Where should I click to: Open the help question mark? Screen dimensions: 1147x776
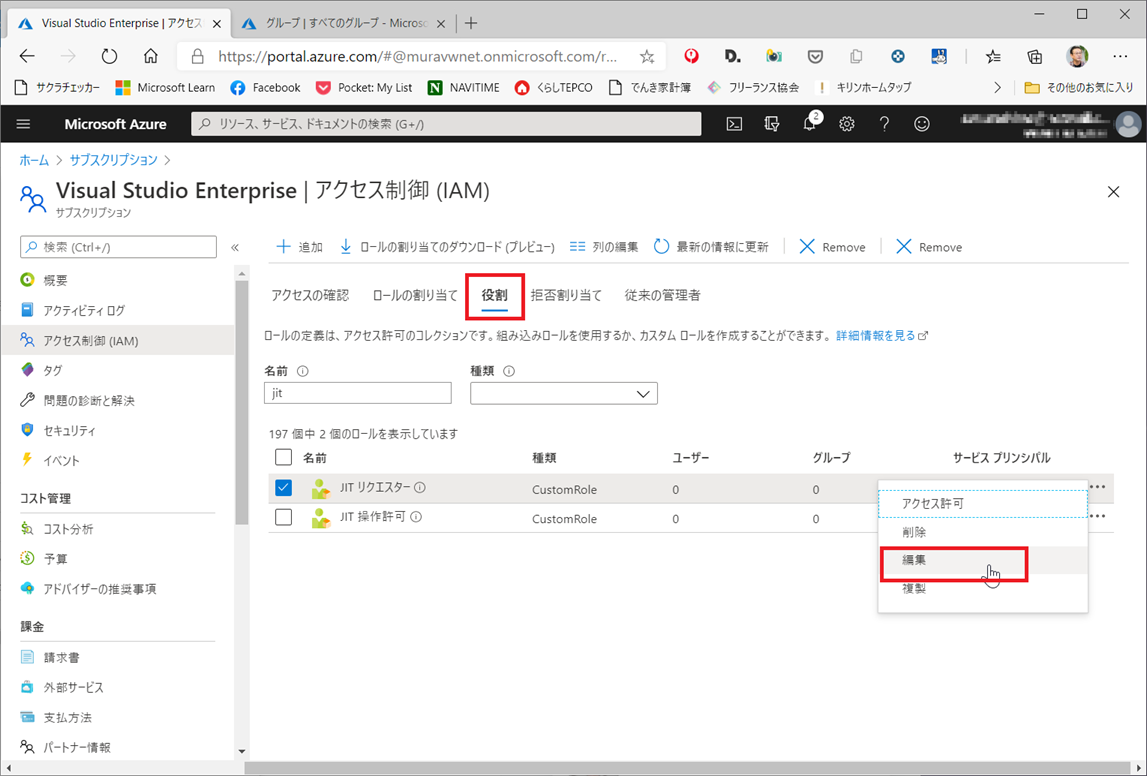coord(884,124)
